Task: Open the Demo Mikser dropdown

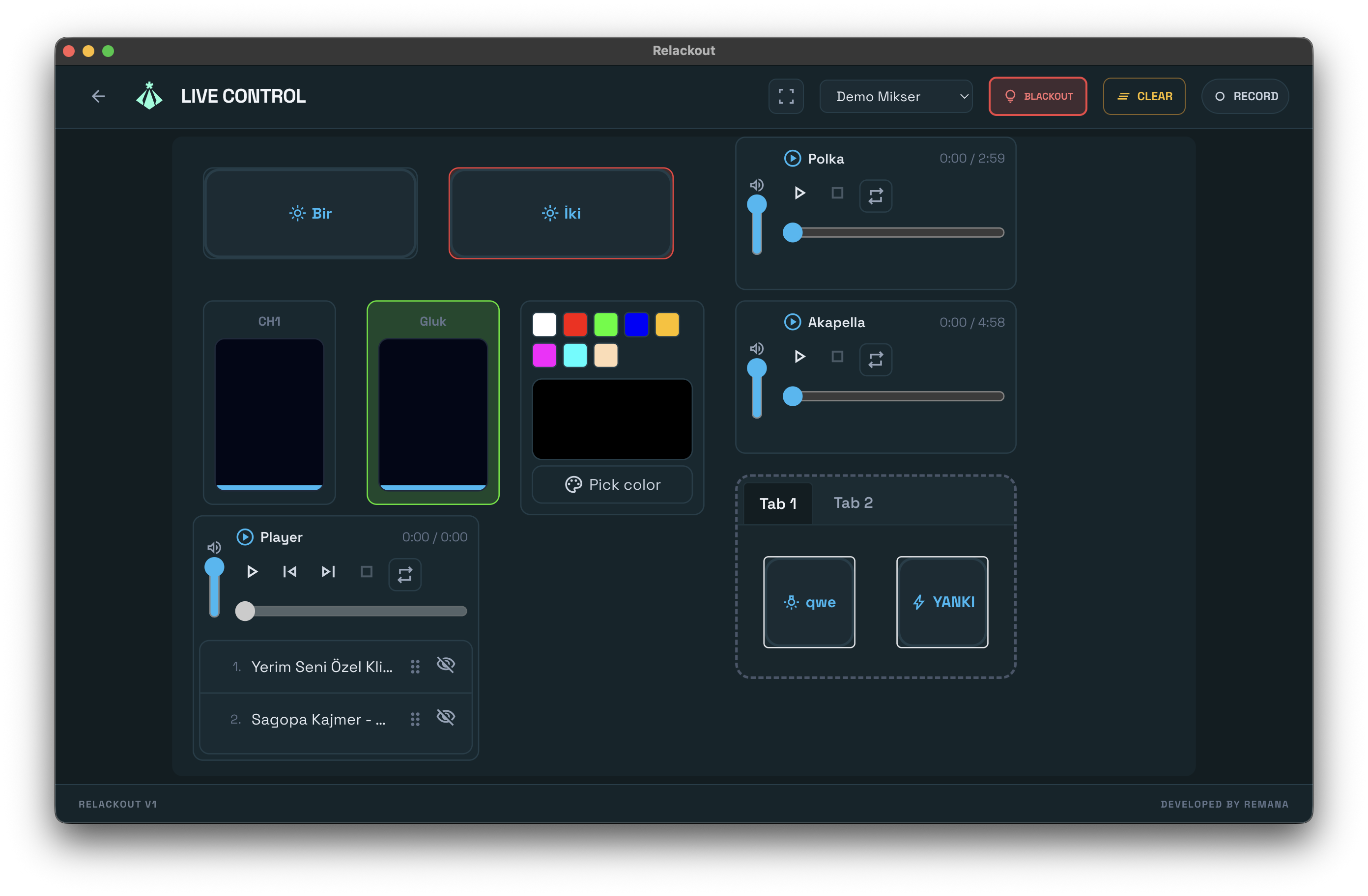Action: pyautogui.click(x=895, y=96)
